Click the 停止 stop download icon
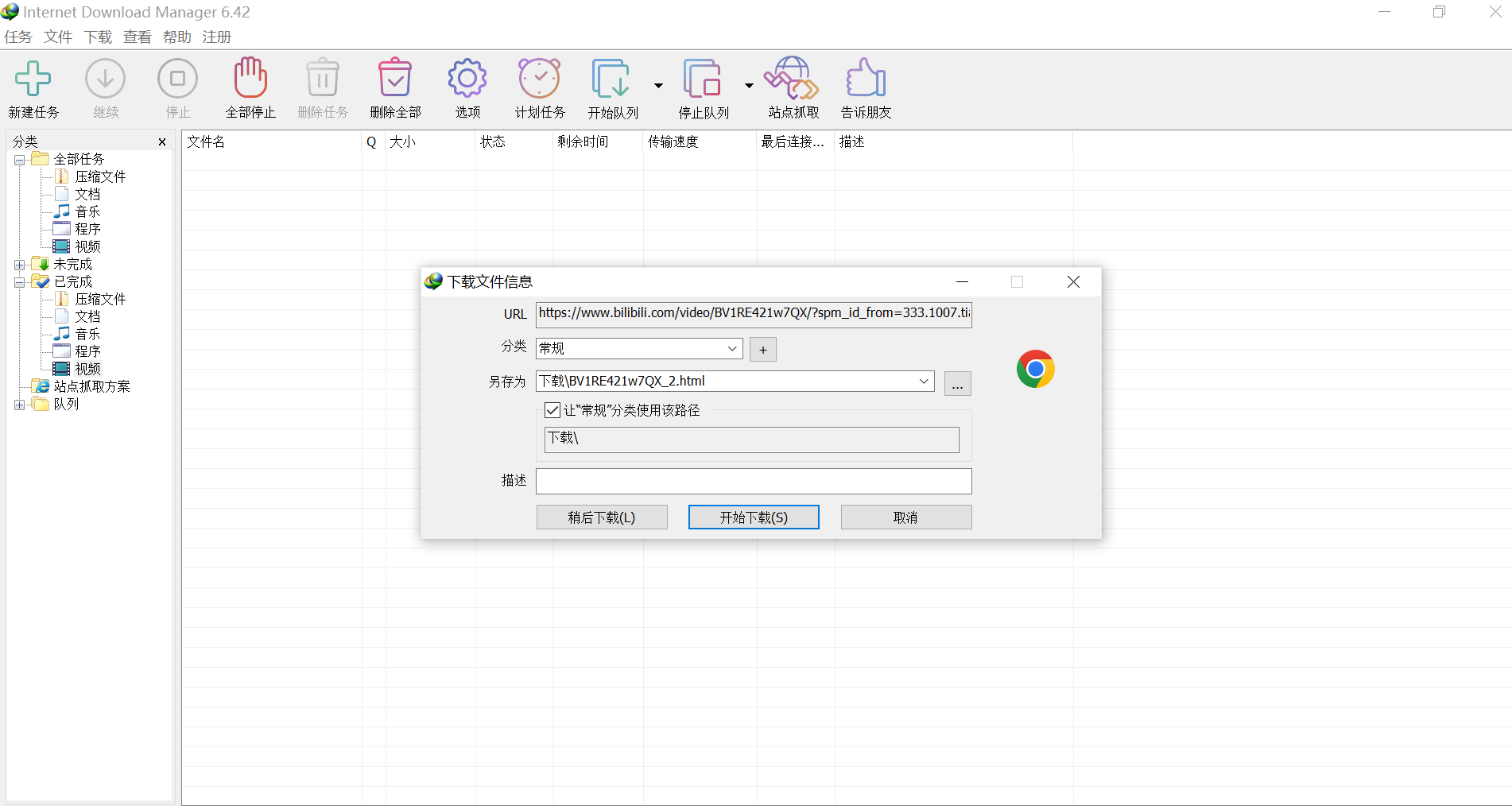This screenshot has height=806, width=1512. point(176,87)
